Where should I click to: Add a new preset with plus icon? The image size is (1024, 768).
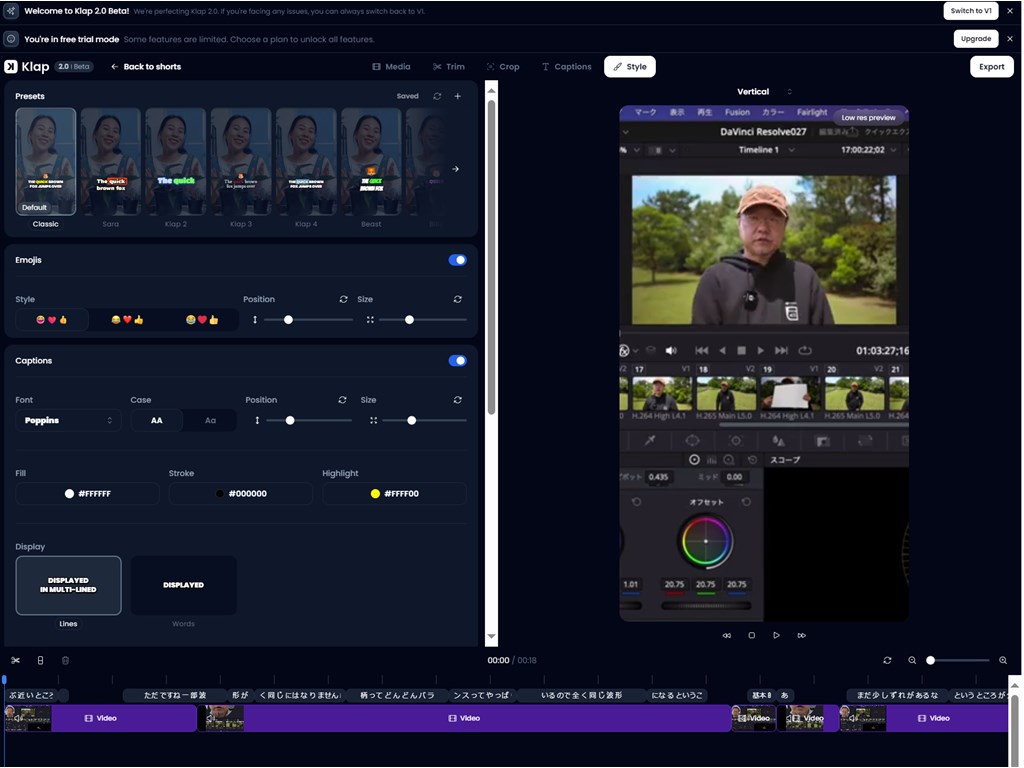coord(458,96)
